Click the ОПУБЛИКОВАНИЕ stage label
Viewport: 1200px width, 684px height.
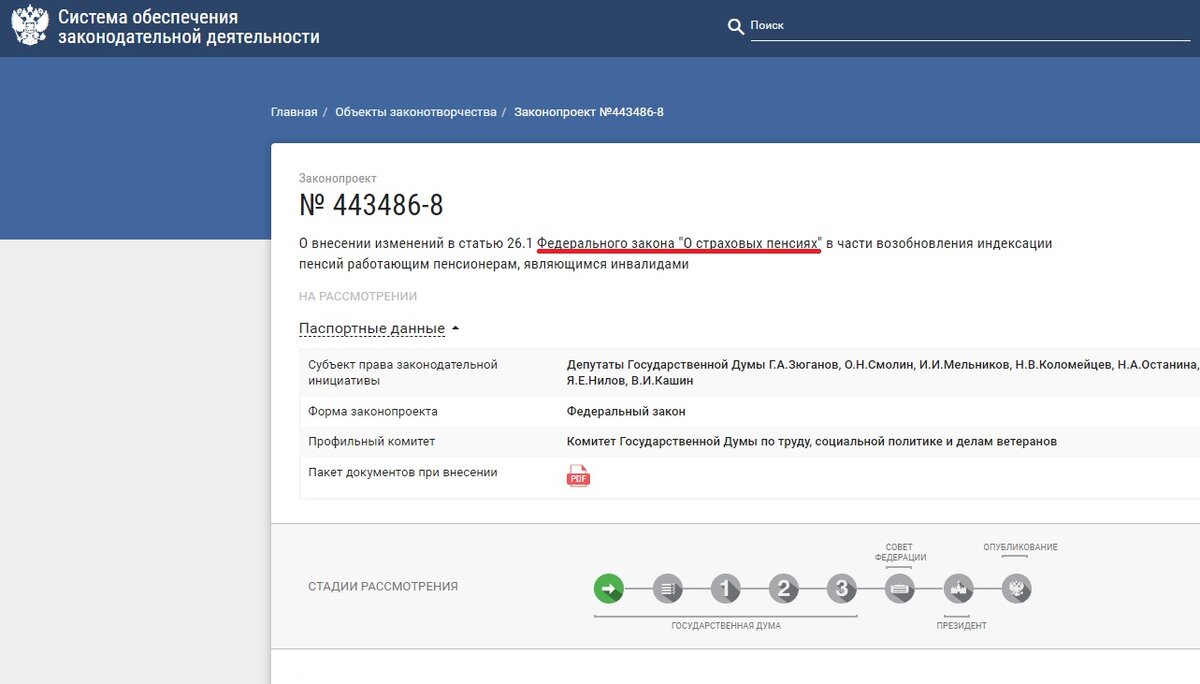click(1020, 547)
